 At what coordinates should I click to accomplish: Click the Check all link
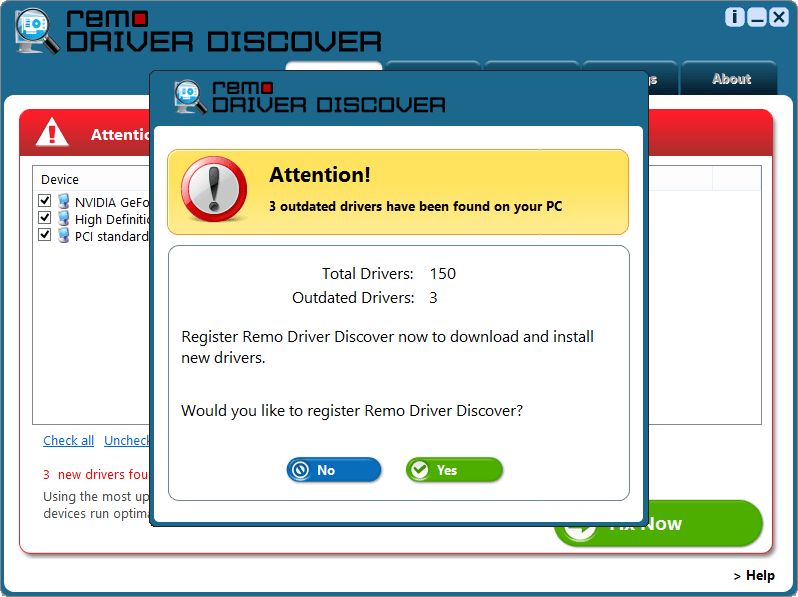69,440
